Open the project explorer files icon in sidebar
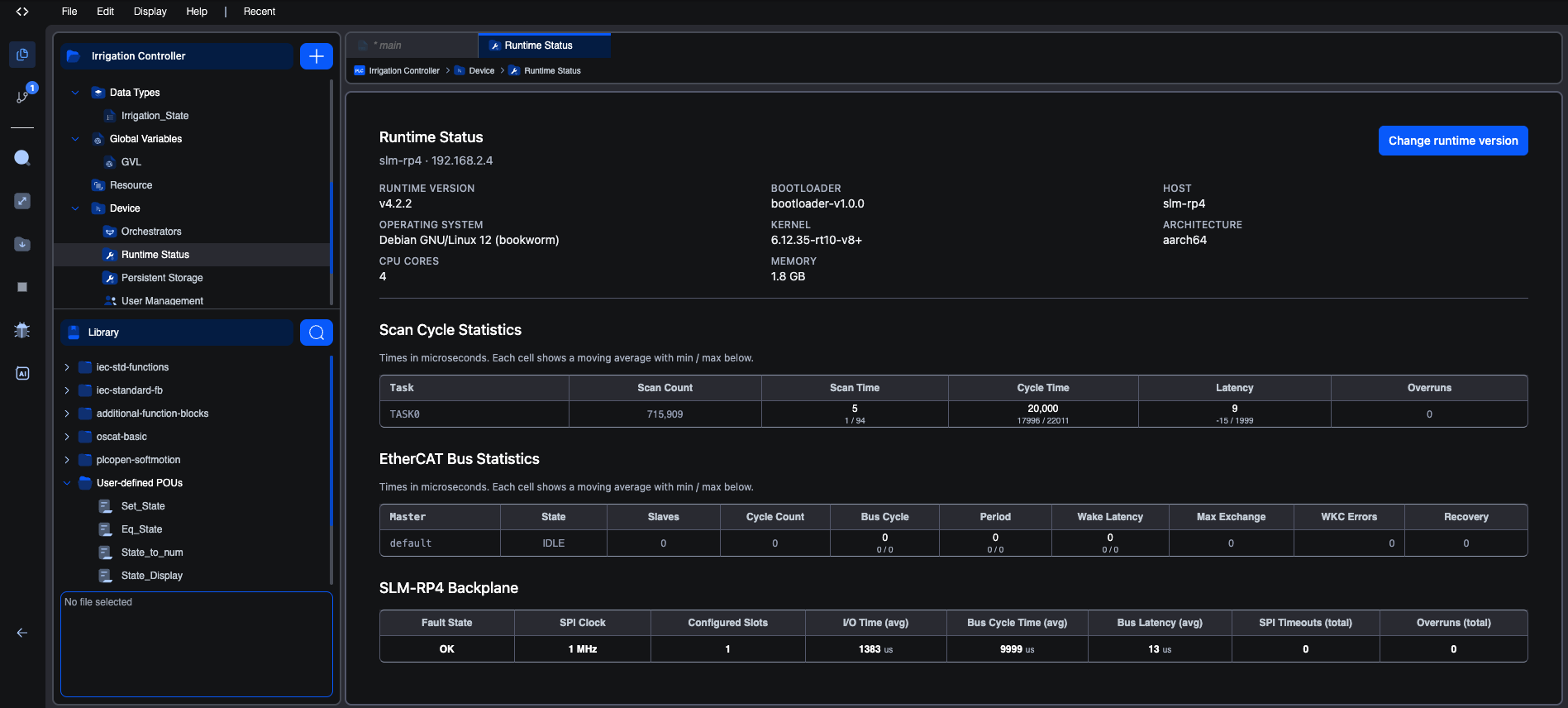The width and height of the screenshot is (1568, 708). pyautogui.click(x=22, y=55)
